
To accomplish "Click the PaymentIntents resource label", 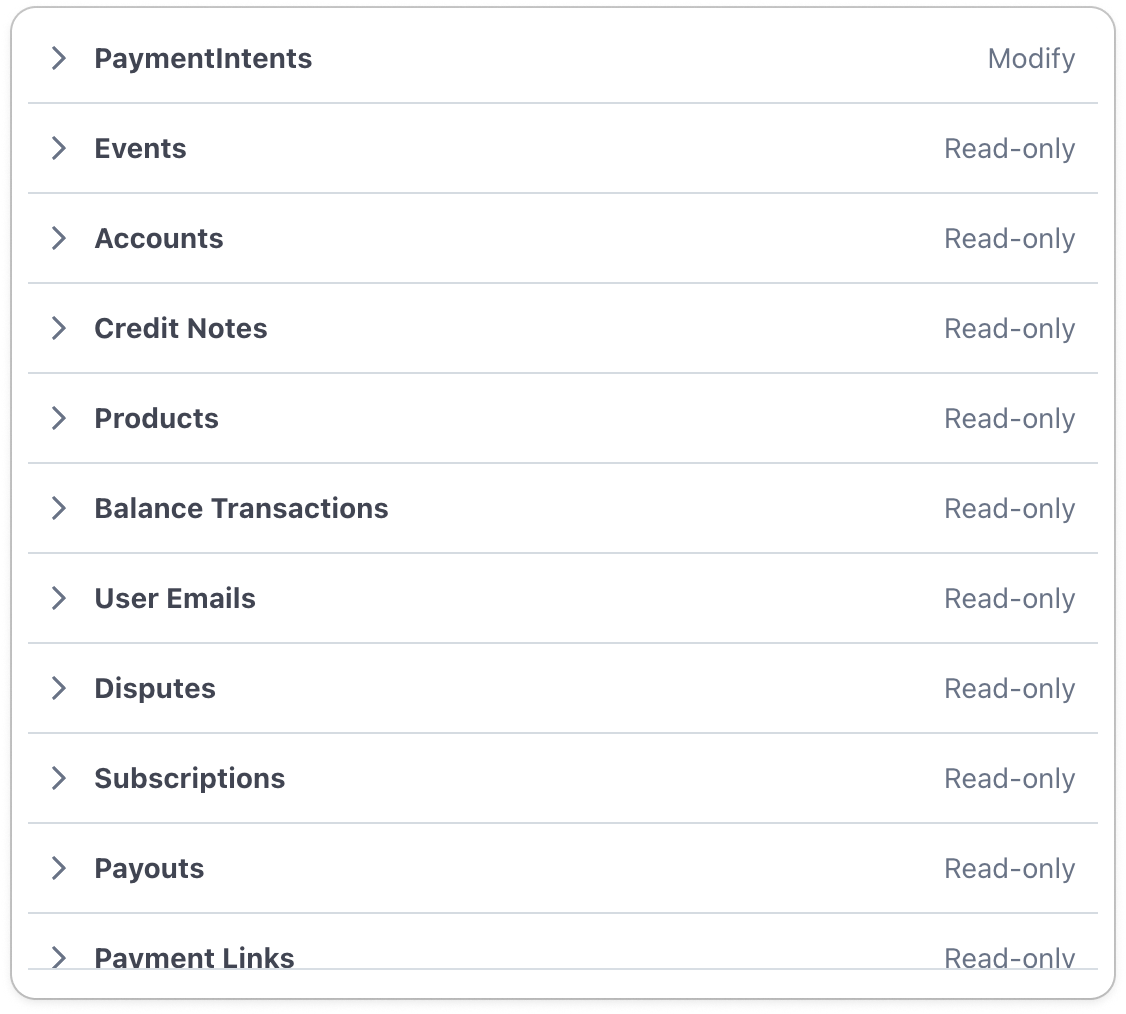I will (203, 58).
